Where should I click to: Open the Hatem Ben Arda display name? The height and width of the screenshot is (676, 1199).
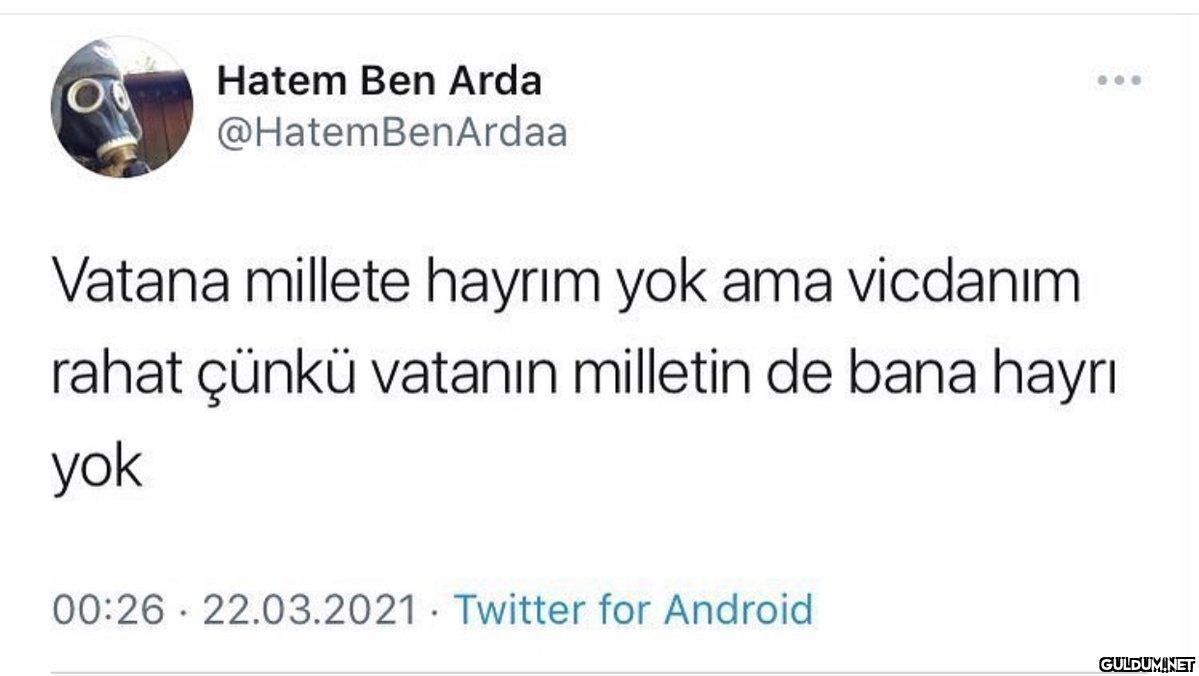coord(379,81)
